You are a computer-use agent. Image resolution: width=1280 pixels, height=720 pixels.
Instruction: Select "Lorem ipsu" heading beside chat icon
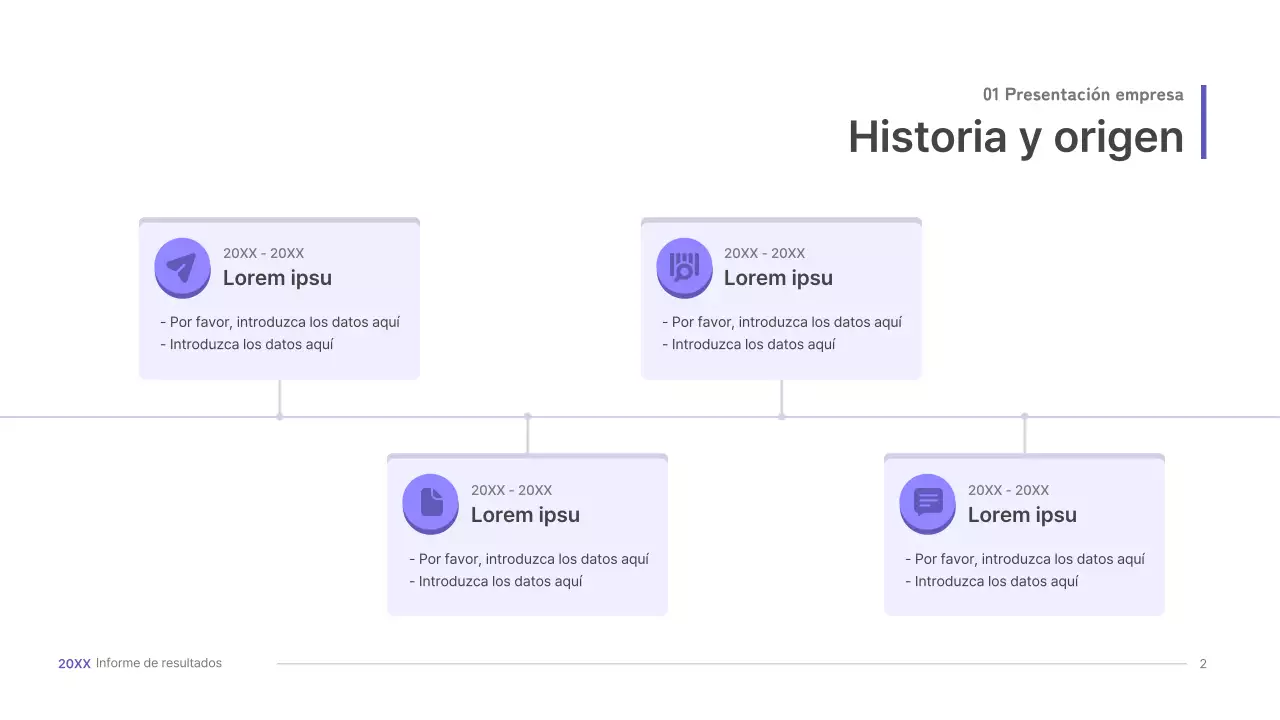pyautogui.click(x=1022, y=515)
